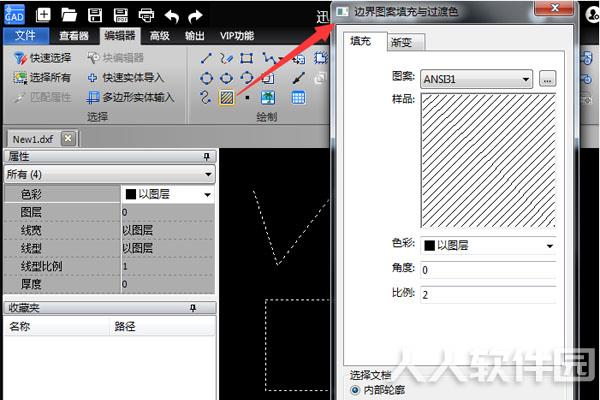Open a file with the folder icon
The image size is (600, 400).
[69, 15]
